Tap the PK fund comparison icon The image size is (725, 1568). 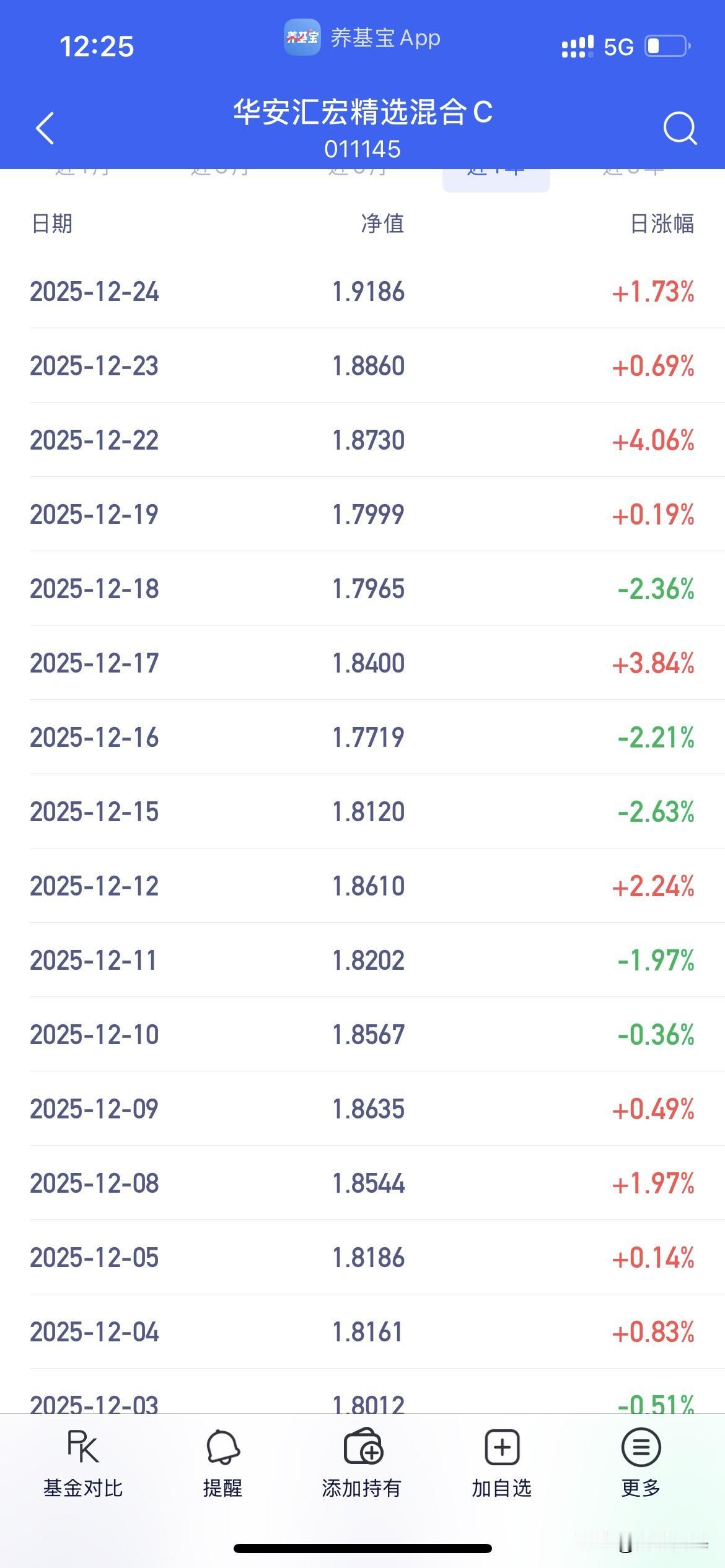click(83, 1447)
